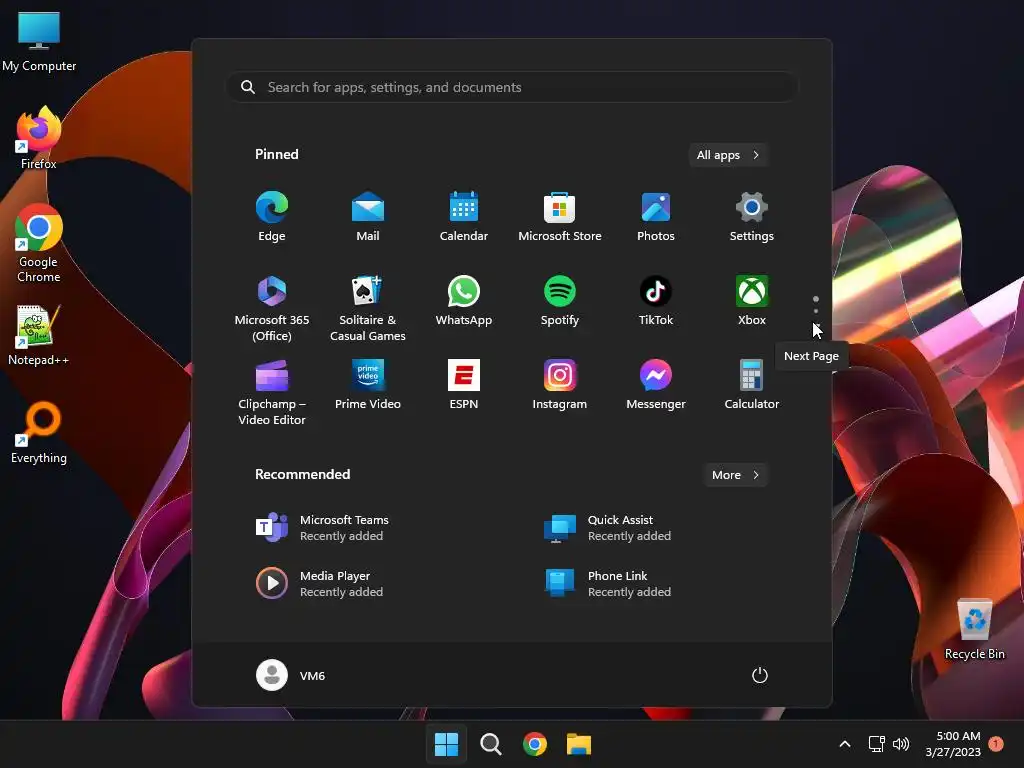Screen dimensions: 1024x768
Task: Select the Recycle Bin on desktop
Action: tap(974, 629)
